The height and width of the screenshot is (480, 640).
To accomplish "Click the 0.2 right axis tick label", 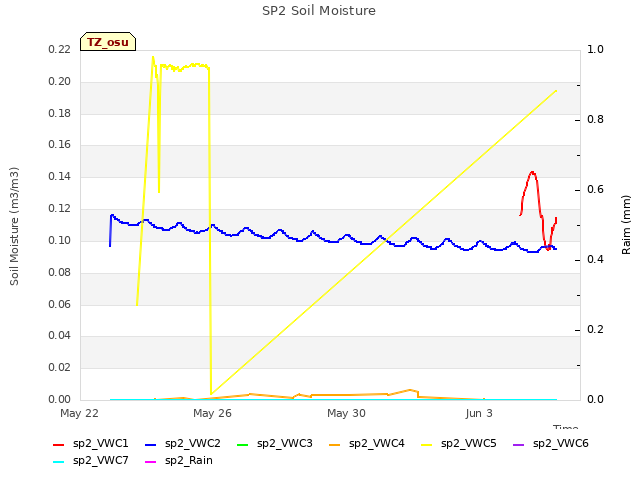I will 595,330.
